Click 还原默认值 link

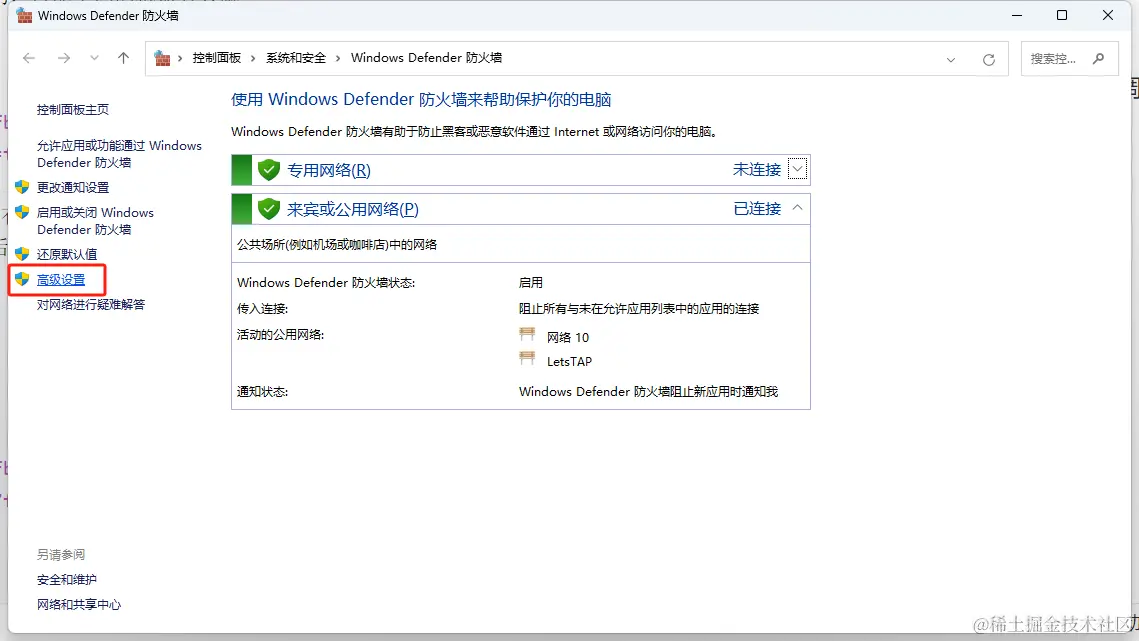[67, 254]
